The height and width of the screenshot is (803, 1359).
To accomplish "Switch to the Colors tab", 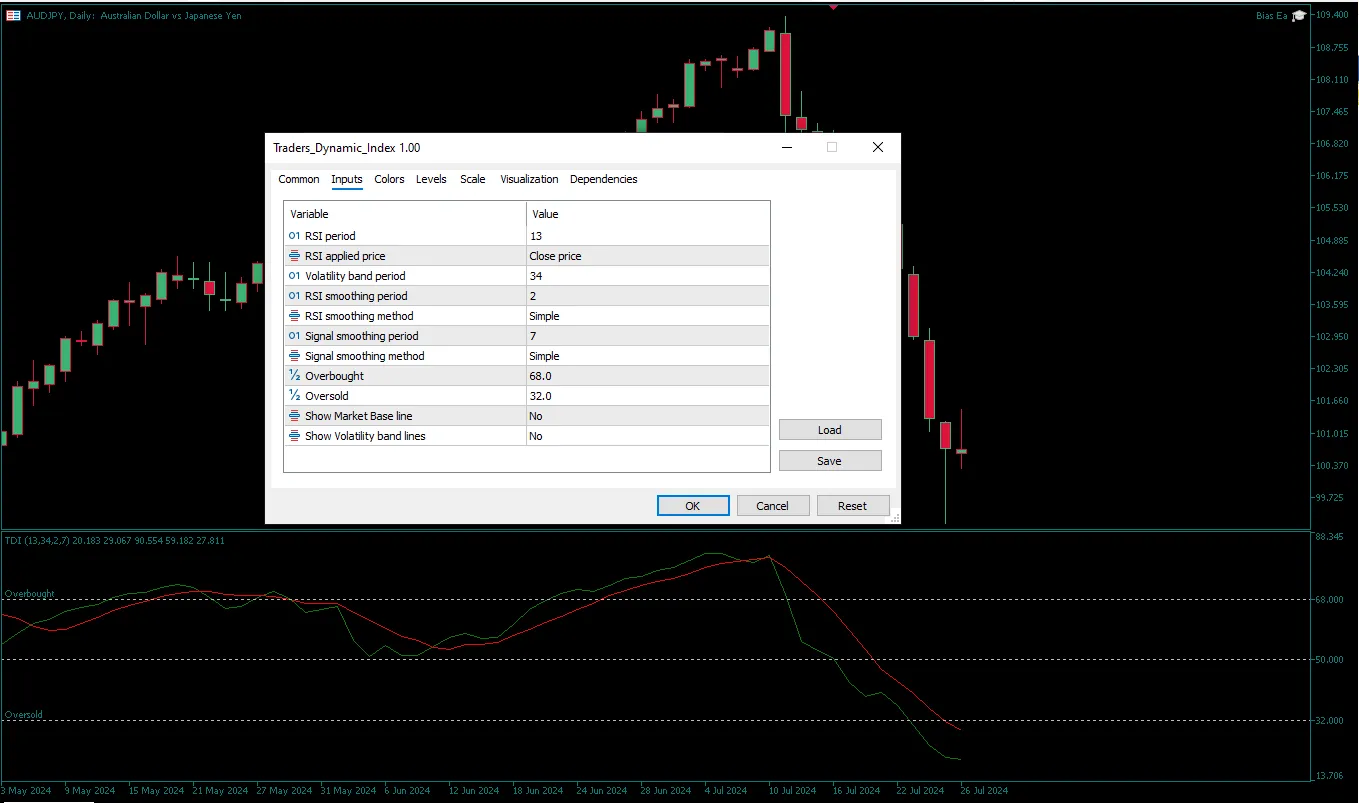I will [x=389, y=180].
